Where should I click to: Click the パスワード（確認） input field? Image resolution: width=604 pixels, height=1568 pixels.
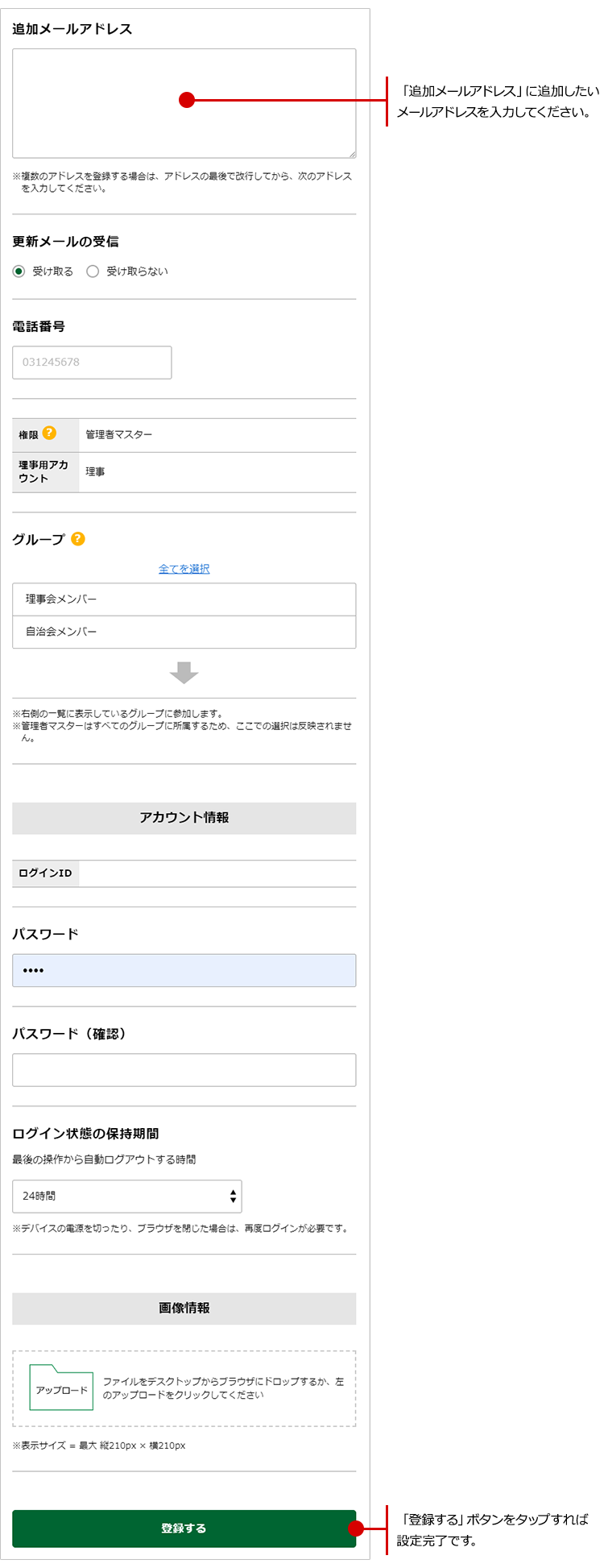[184, 1070]
